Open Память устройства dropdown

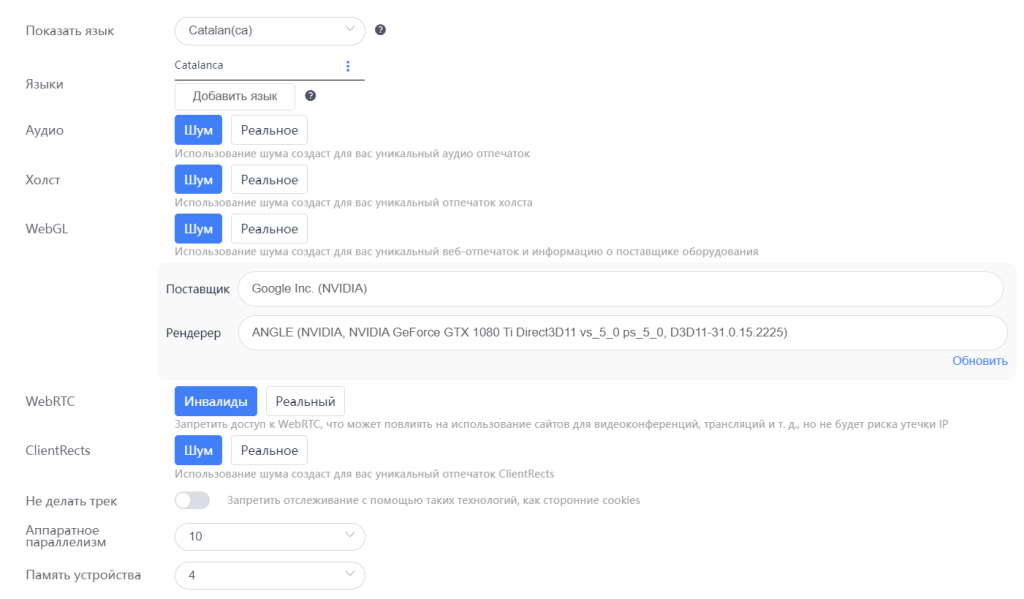(x=269, y=575)
